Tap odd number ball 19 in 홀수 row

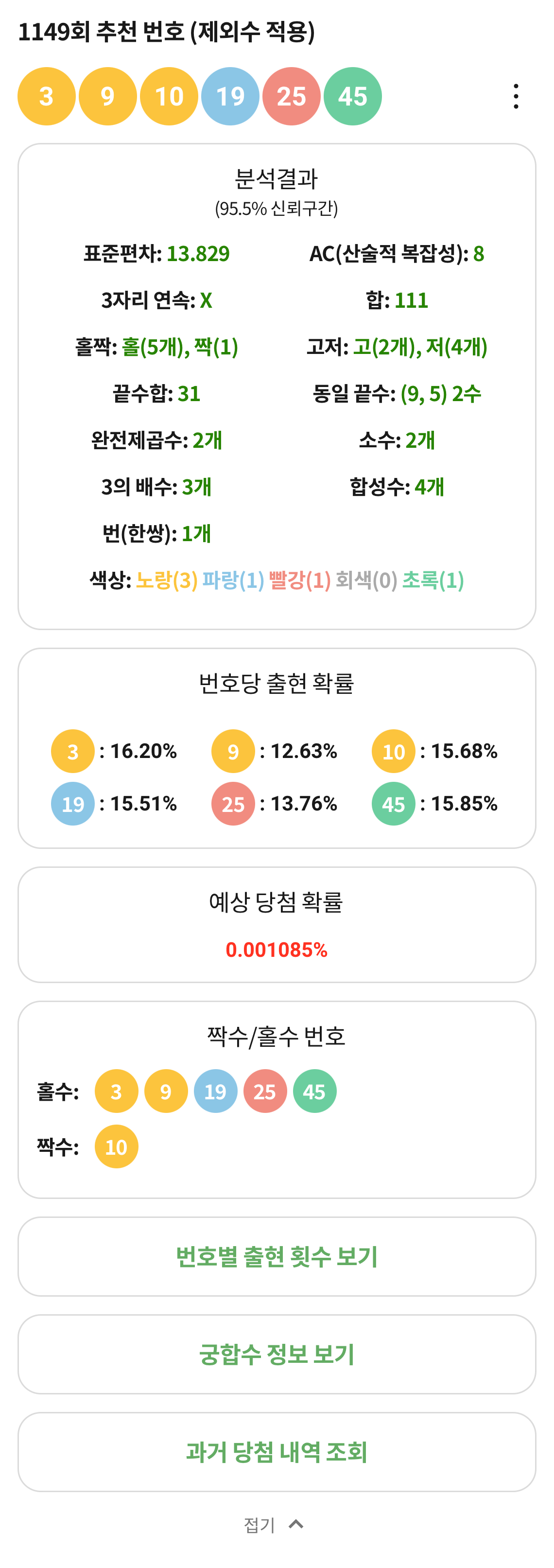click(x=215, y=1092)
